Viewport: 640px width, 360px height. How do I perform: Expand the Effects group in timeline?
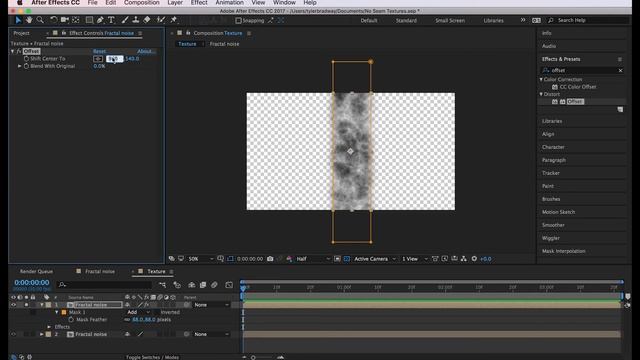[49, 327]
